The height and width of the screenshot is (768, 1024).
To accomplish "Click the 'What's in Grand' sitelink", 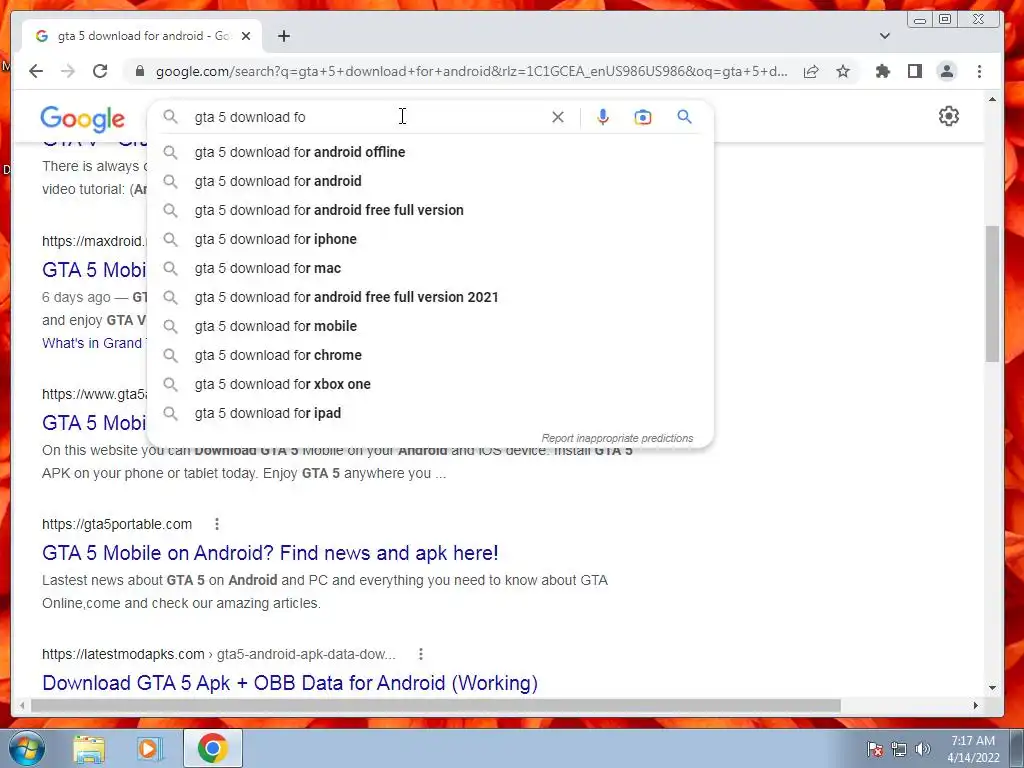I will pyautogui.click(x=92, y=344).
